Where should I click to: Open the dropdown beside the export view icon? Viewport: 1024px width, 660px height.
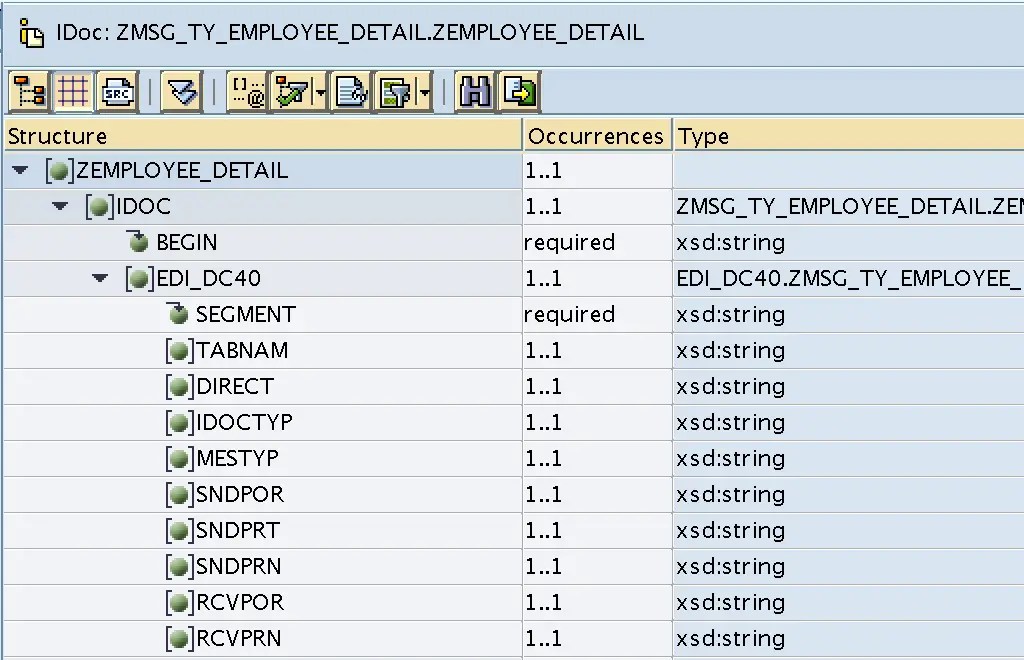tap(424, 91)
